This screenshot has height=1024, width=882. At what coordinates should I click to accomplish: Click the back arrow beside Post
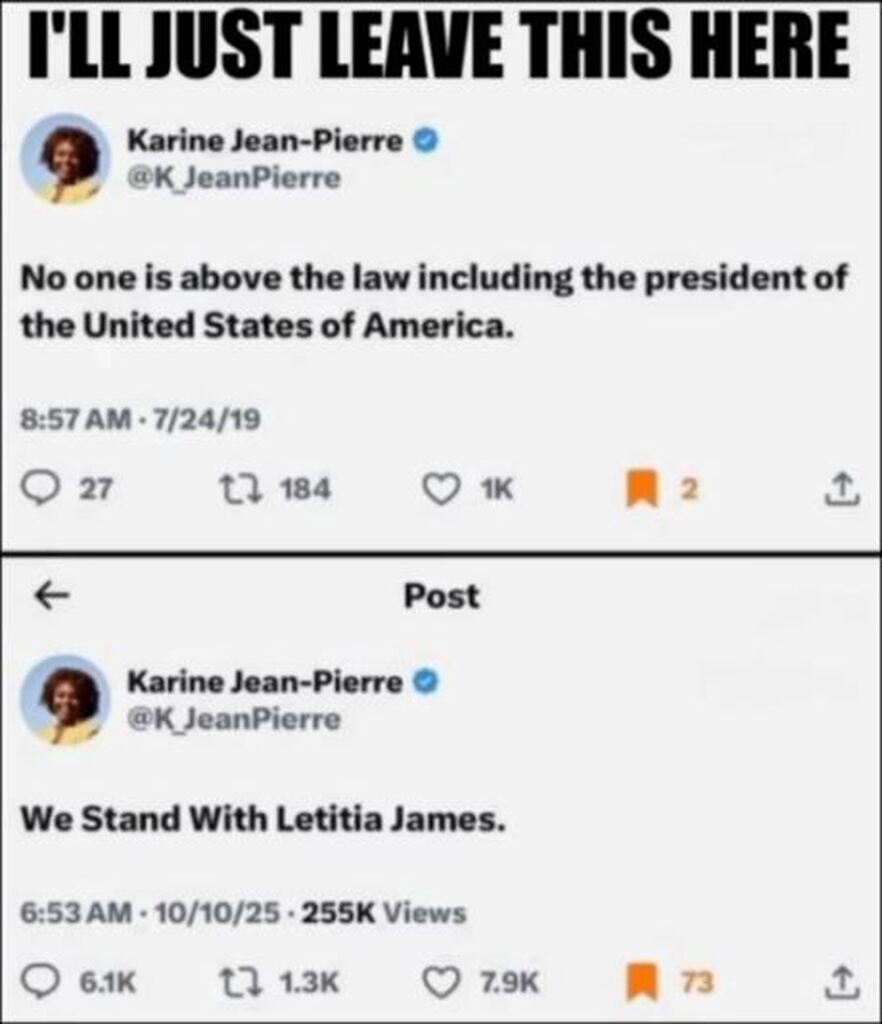pos(52,595)
